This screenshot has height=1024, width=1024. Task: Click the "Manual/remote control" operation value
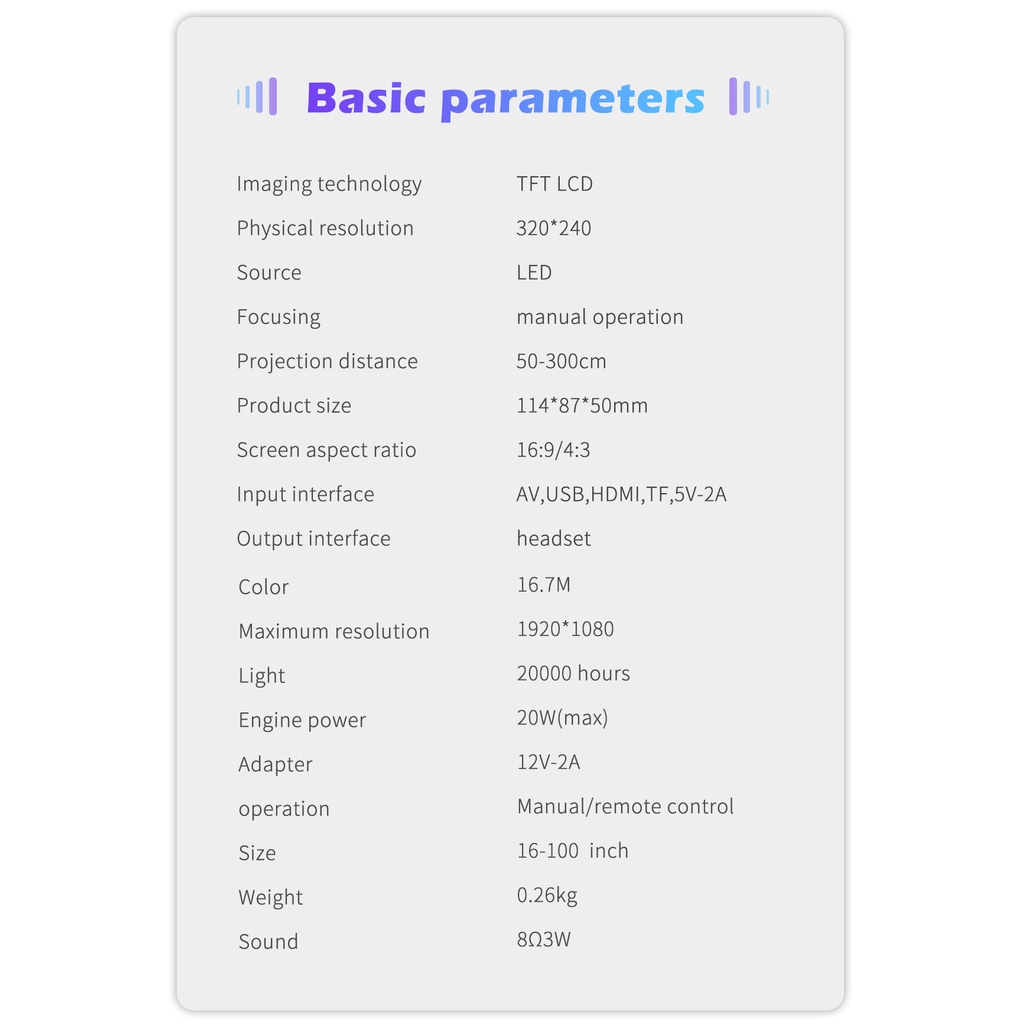click(625, 806)
